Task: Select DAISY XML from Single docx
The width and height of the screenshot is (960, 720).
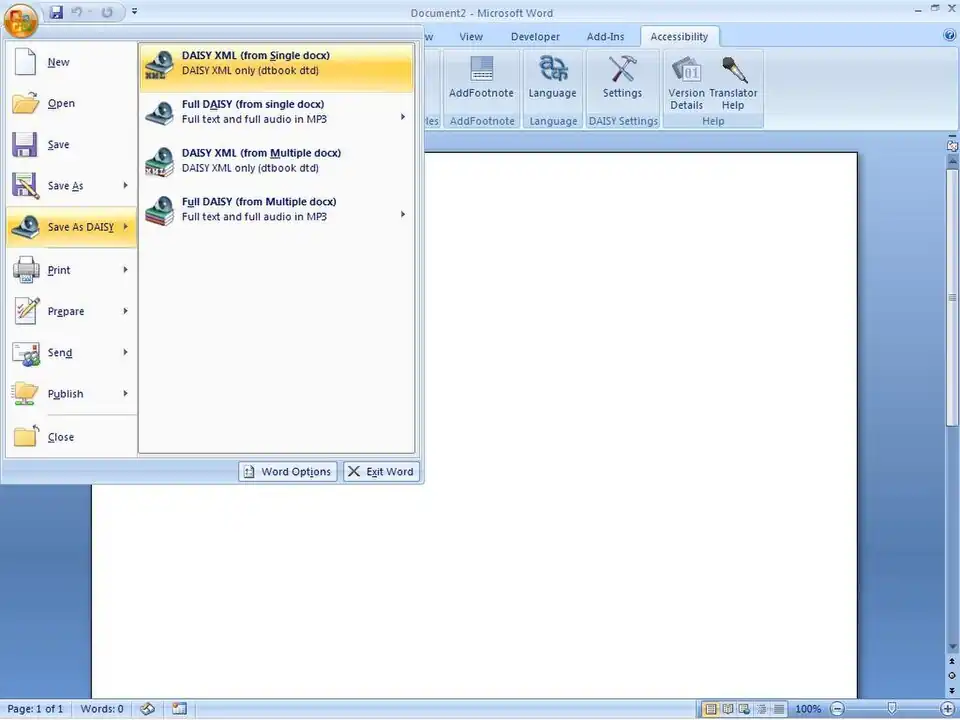Action: click(x=275, y=64)
